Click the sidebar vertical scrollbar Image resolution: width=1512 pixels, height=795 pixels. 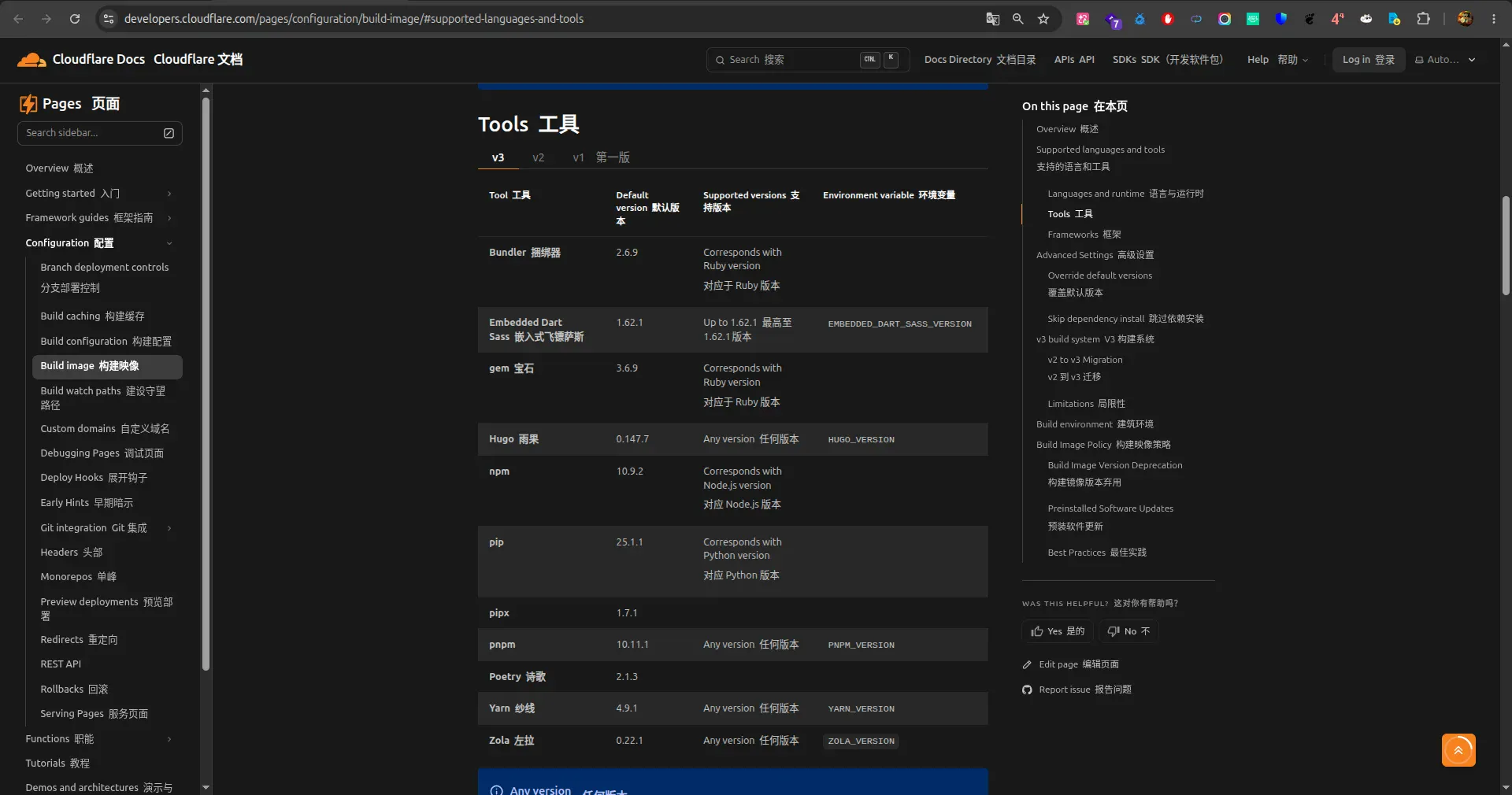coord(206,384)
